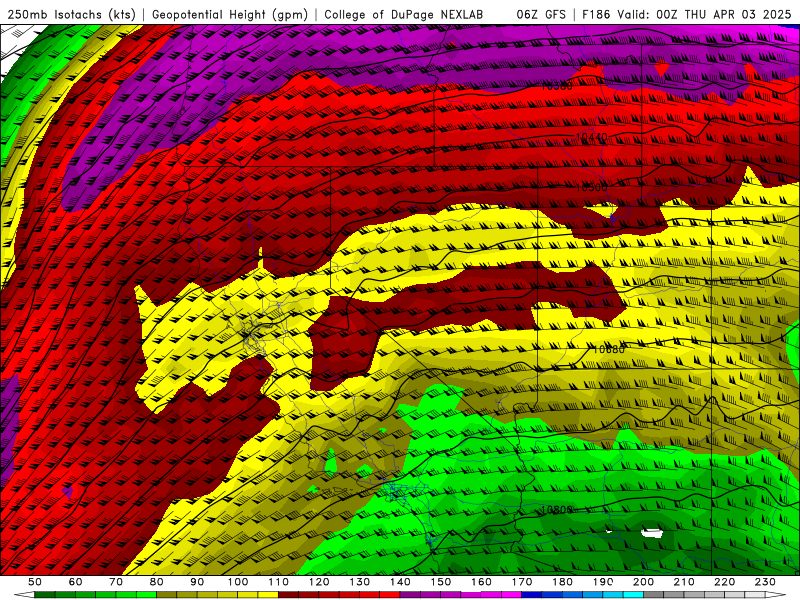Screen dimensions: 800x600
Task: Click the 180 value on the color scale
Action: click(562, 582)
